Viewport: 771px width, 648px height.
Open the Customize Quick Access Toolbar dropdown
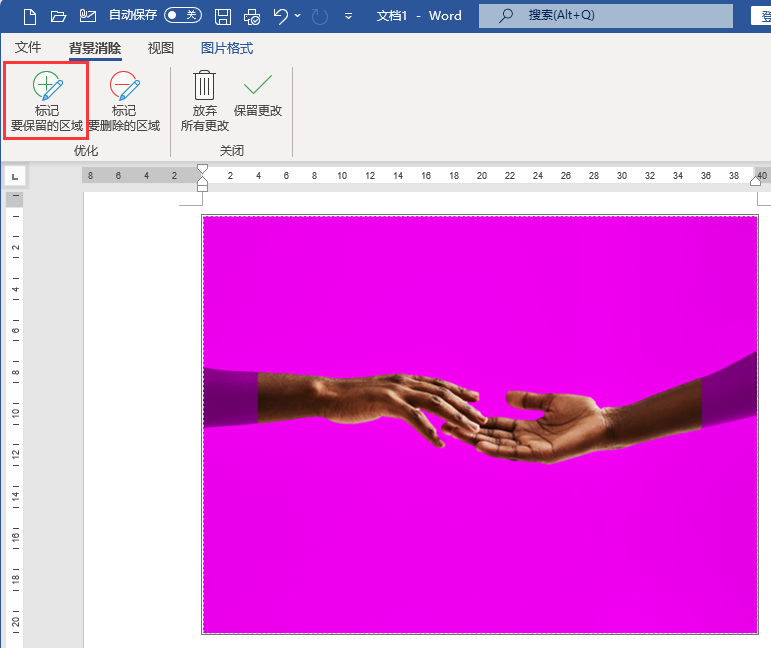click(348, 16)
